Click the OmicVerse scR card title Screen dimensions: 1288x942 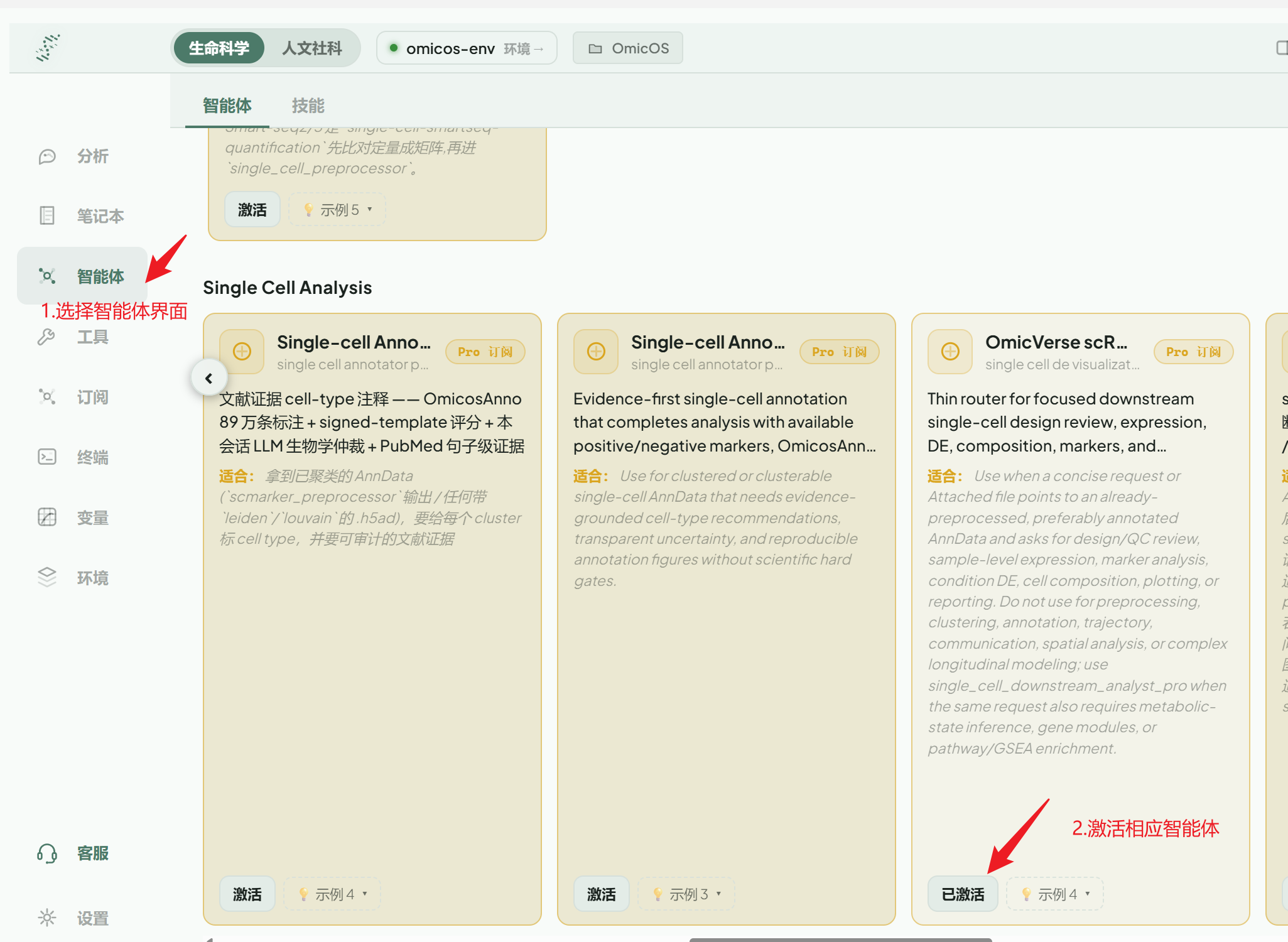tap(1056, 342)
